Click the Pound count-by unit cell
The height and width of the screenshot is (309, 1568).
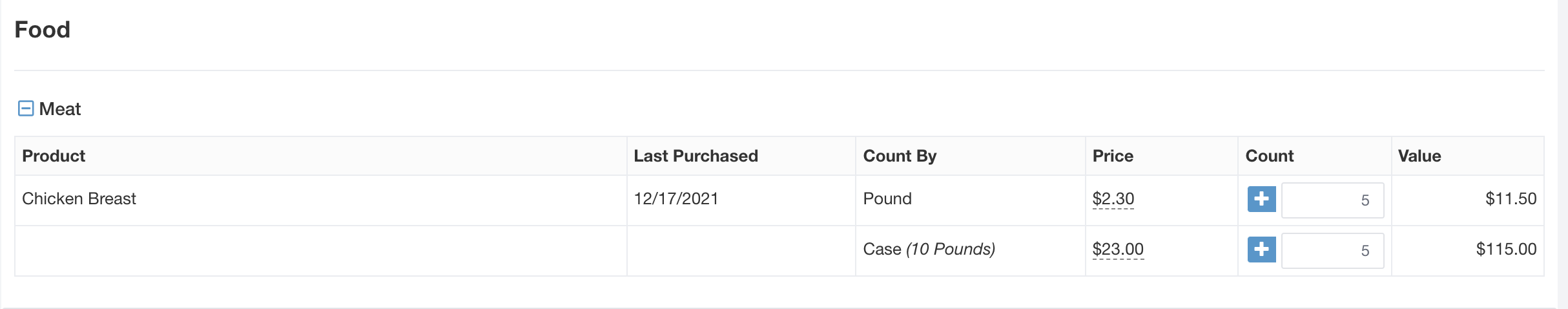[x=887, y=198]
